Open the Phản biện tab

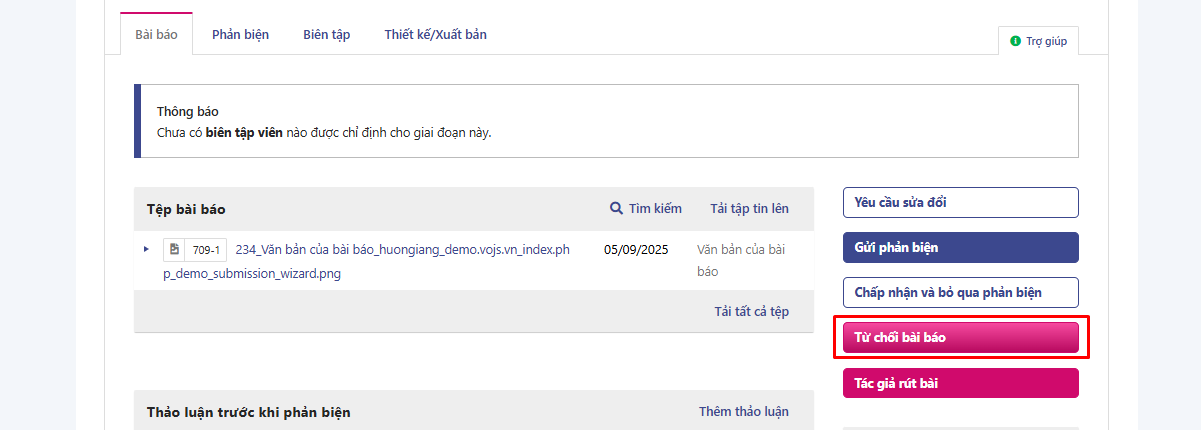[x=240, y=34]
